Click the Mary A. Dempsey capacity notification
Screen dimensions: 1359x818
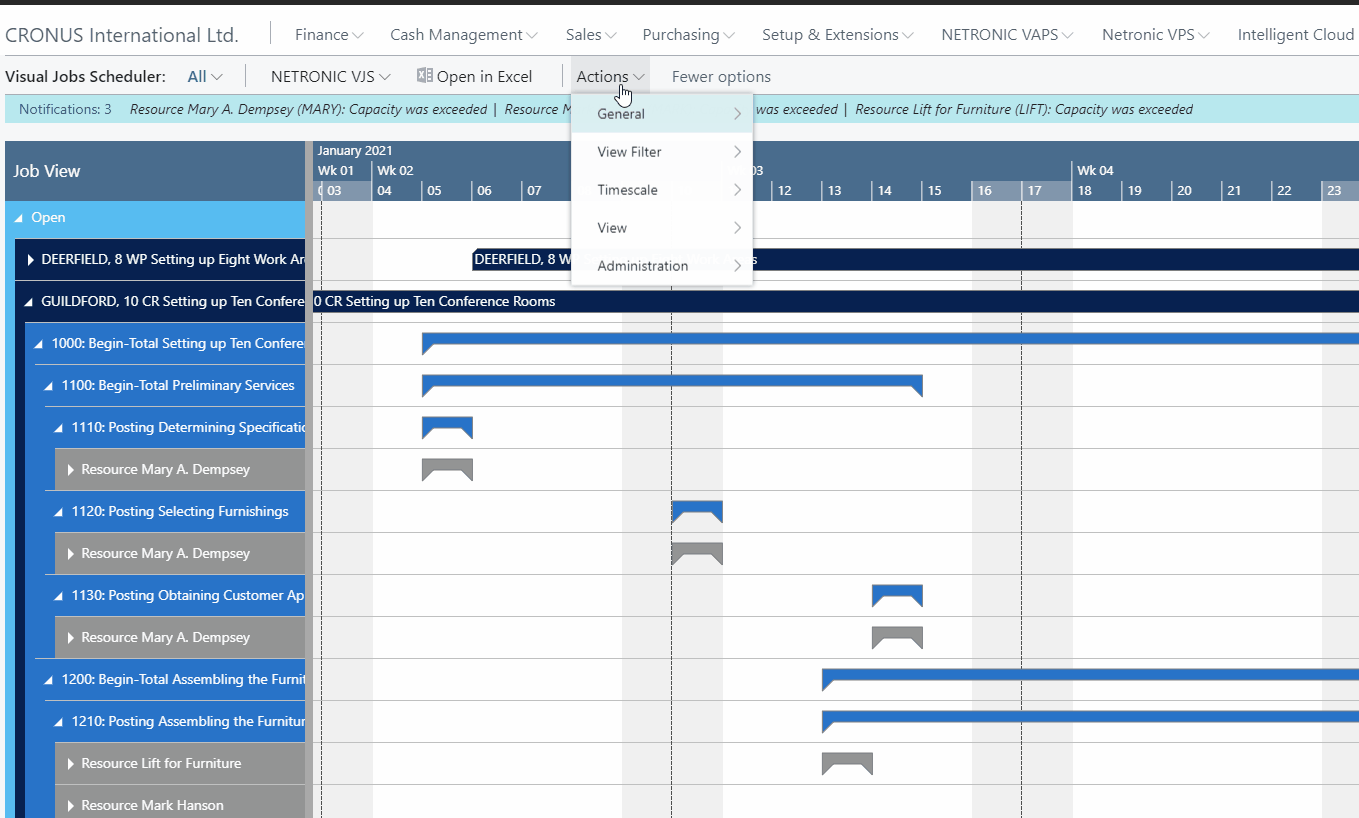(x=310, y=109)
